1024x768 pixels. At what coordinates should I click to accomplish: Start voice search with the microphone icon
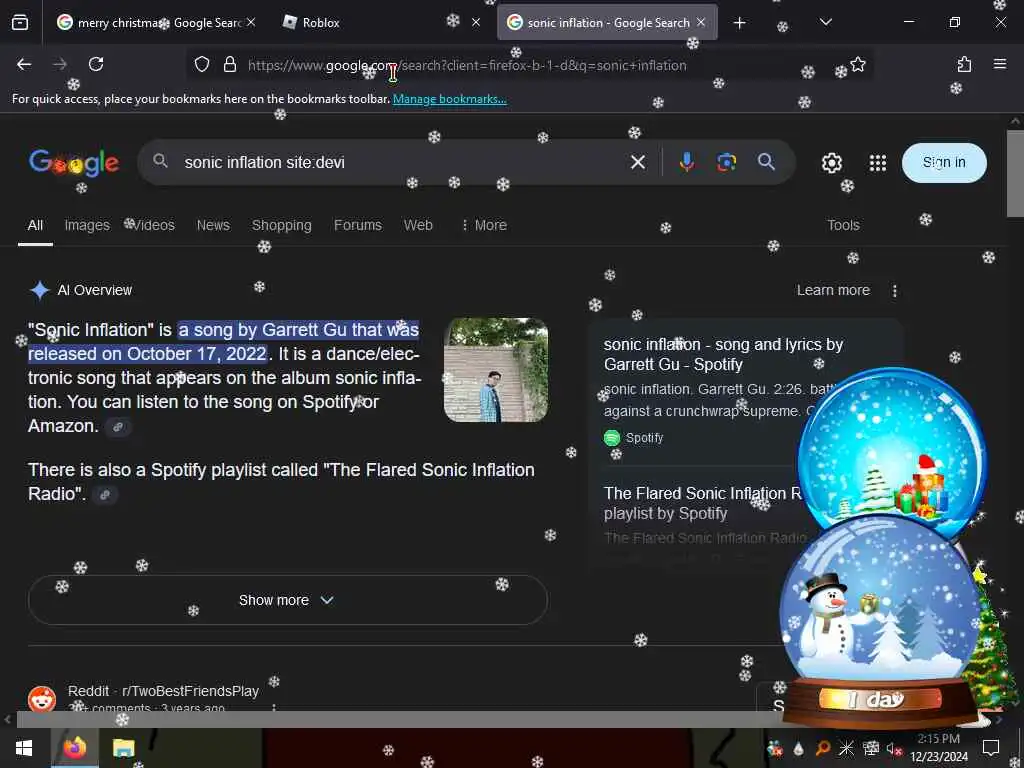[x=686, y=162]
